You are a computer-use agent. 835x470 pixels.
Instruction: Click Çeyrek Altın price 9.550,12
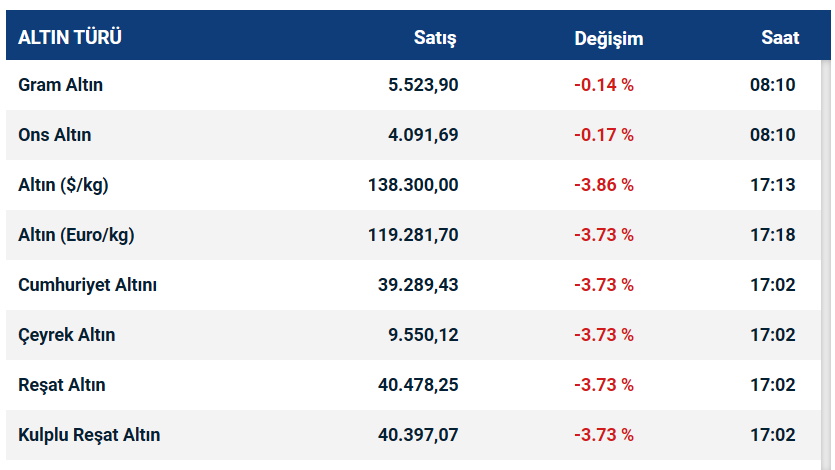click(x=423, y=335)
